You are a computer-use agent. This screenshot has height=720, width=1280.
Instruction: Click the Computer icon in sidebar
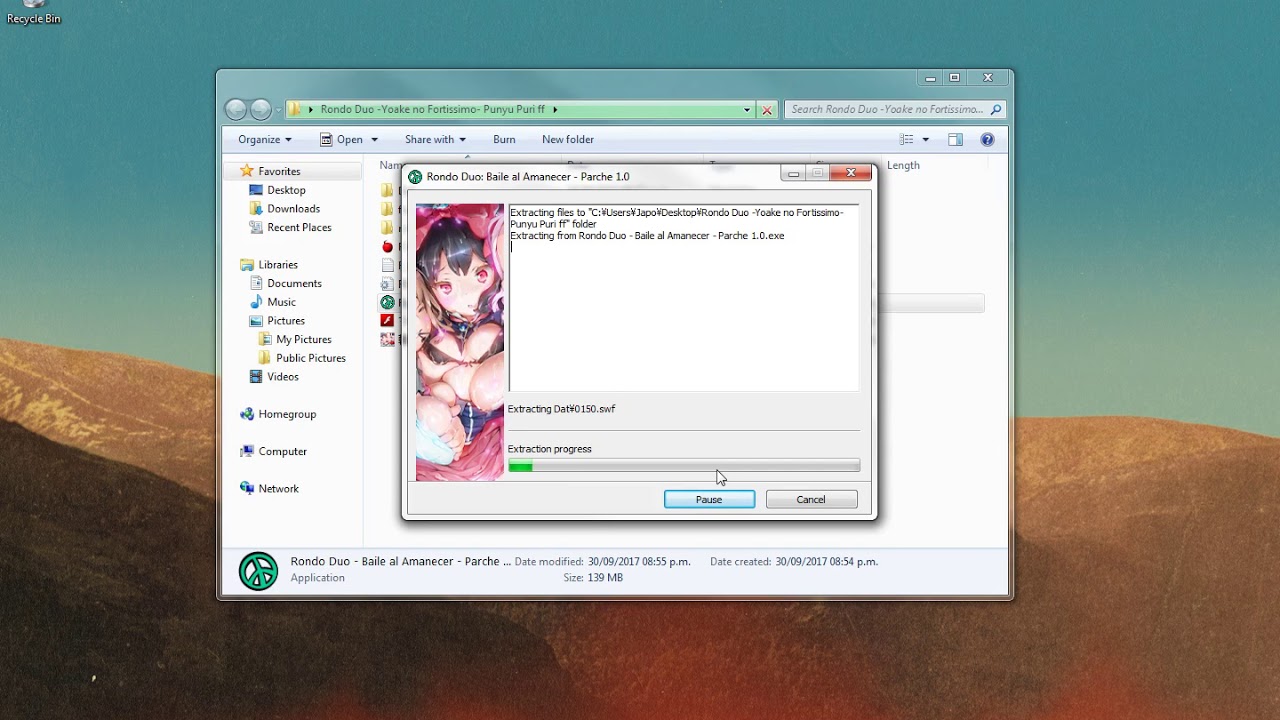pyautogui.click(x=247, y=451)
